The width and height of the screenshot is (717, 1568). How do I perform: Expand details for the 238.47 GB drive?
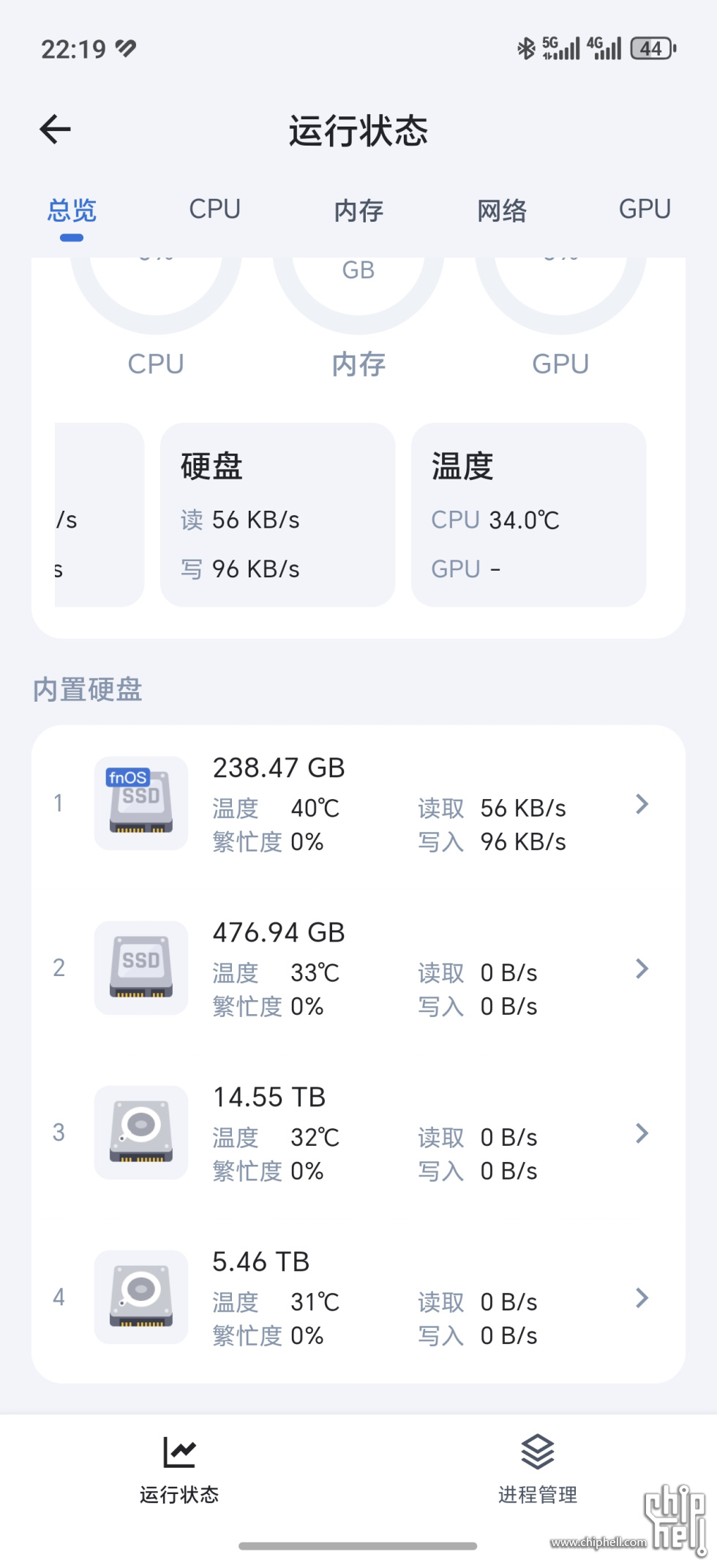(x=642, y=804)
